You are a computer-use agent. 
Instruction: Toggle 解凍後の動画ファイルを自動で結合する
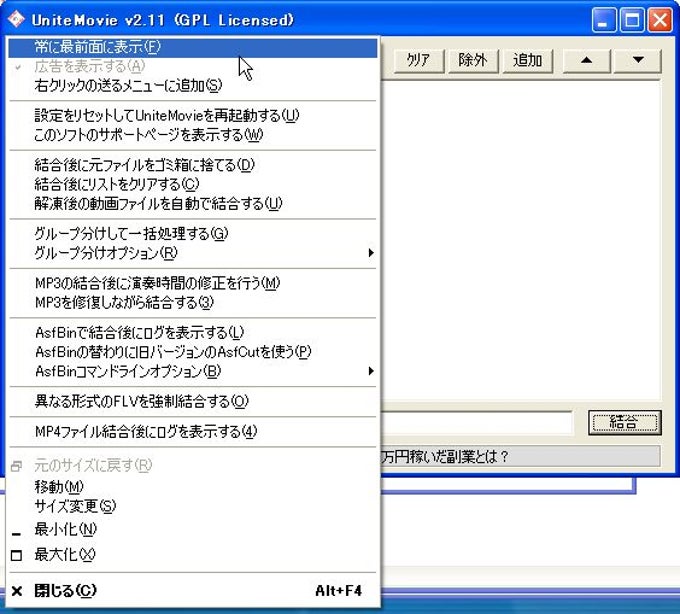pyautogui.click(x=193, y=203)
